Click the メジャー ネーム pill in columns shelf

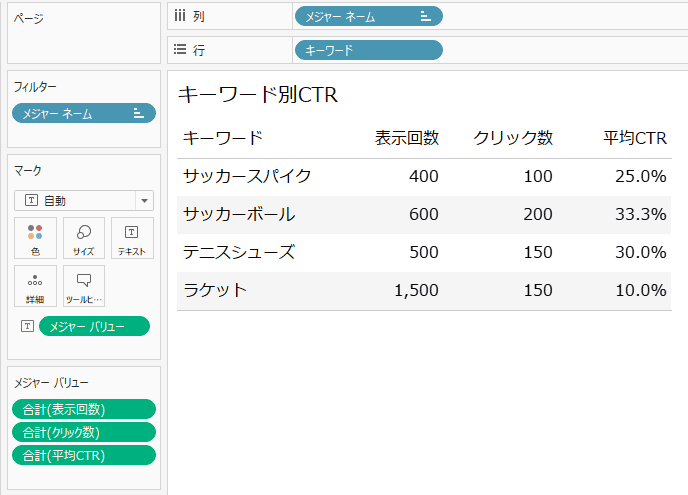(x=368, y=16)
